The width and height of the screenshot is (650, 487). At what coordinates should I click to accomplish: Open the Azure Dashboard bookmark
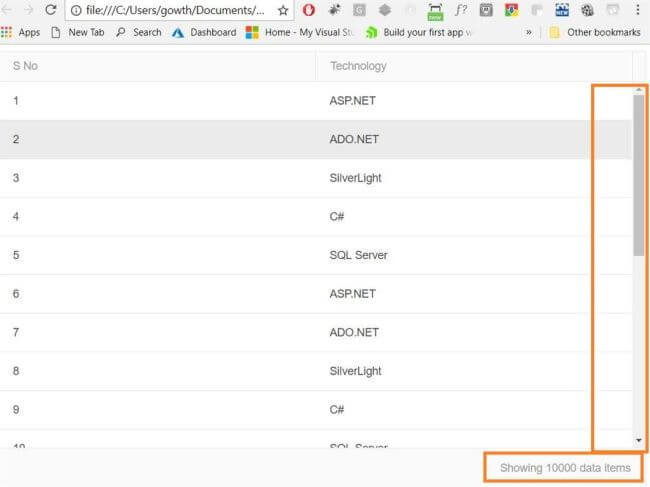204,32
